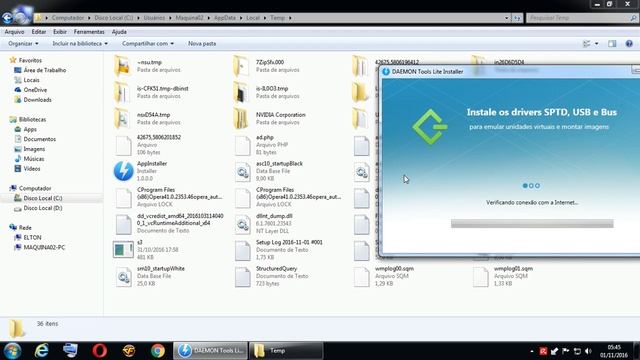Open MAQUINA02-PC network computer

click(44, 247)
